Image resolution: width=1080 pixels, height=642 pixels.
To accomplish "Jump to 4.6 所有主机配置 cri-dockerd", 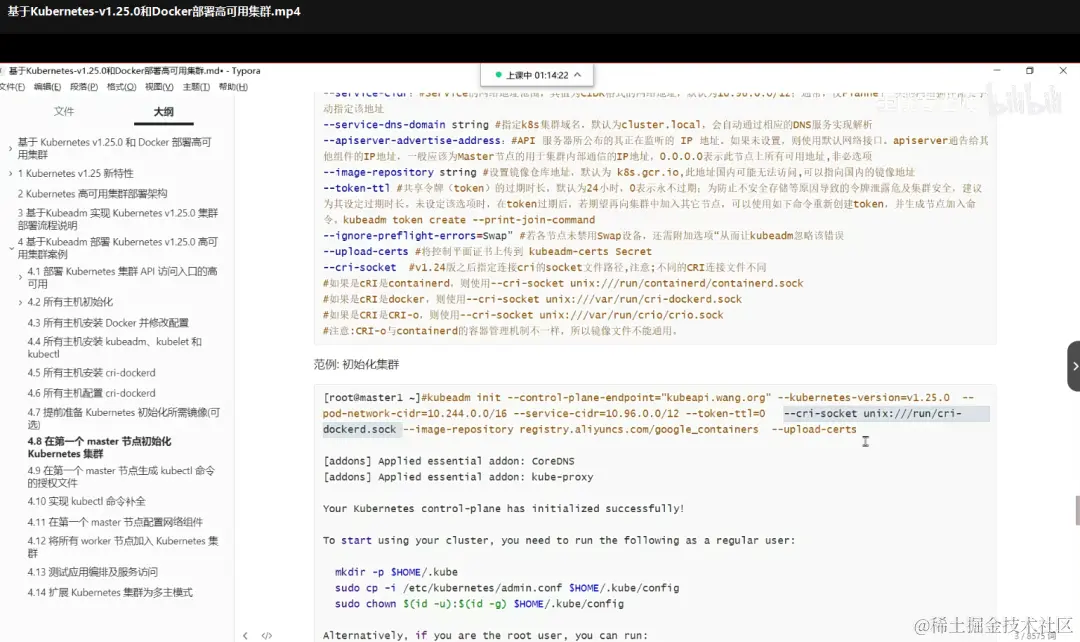I will point(92,393).
